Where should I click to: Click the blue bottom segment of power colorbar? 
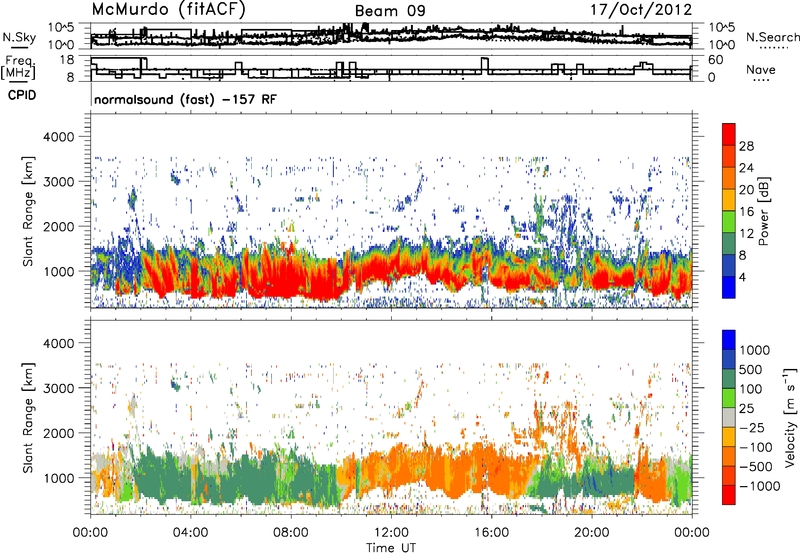[x=729, y=287]
